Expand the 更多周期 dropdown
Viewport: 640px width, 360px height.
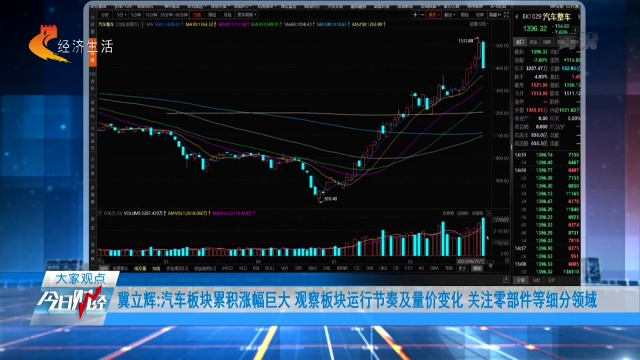[247, 15]
